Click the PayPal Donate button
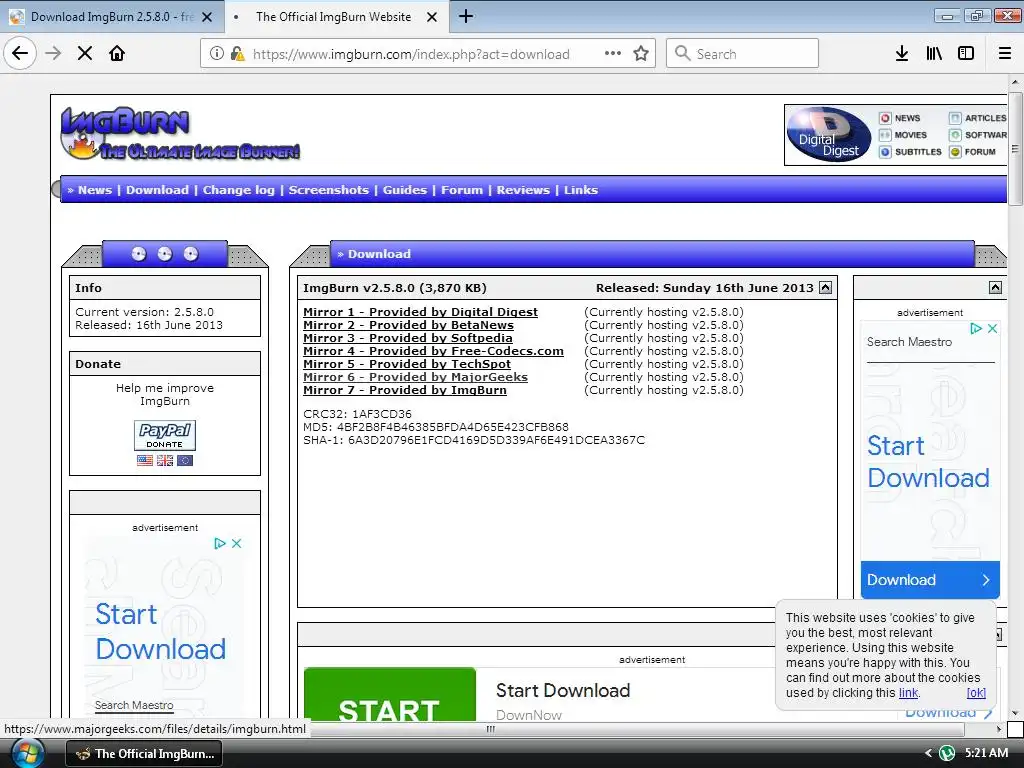 (165, 436)
